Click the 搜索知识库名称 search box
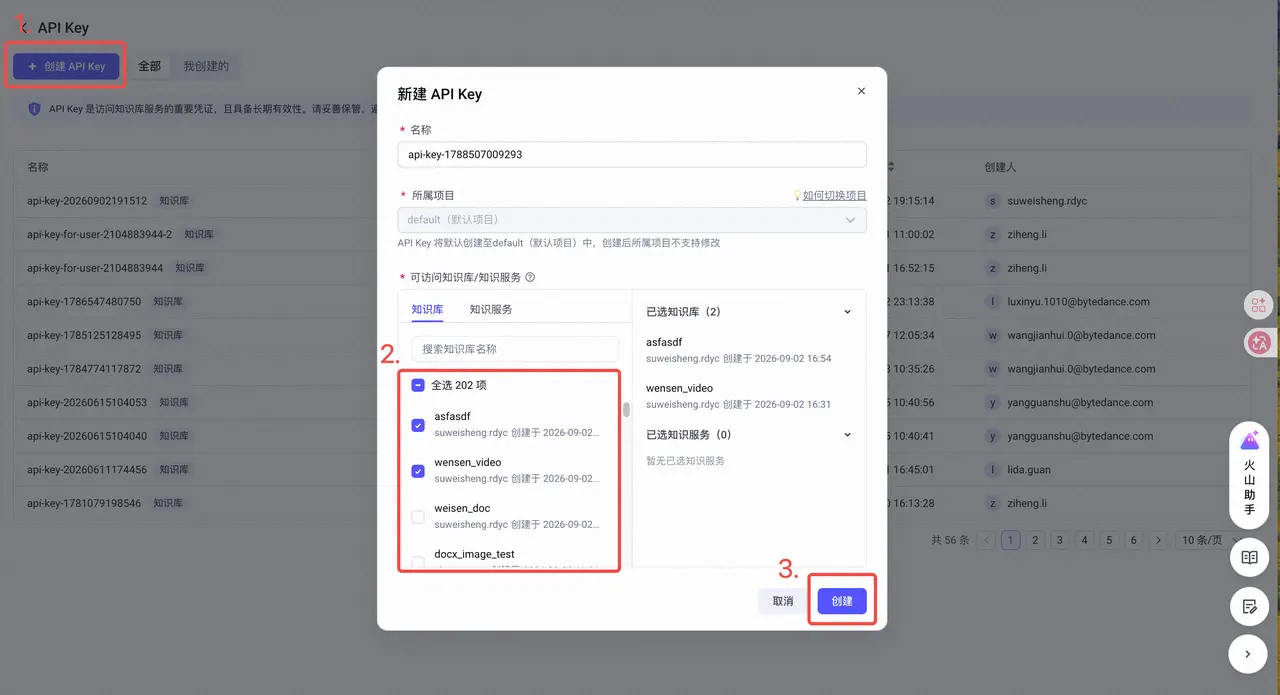1280x695 pixels. pyautogui.click(x=515, y=349)
